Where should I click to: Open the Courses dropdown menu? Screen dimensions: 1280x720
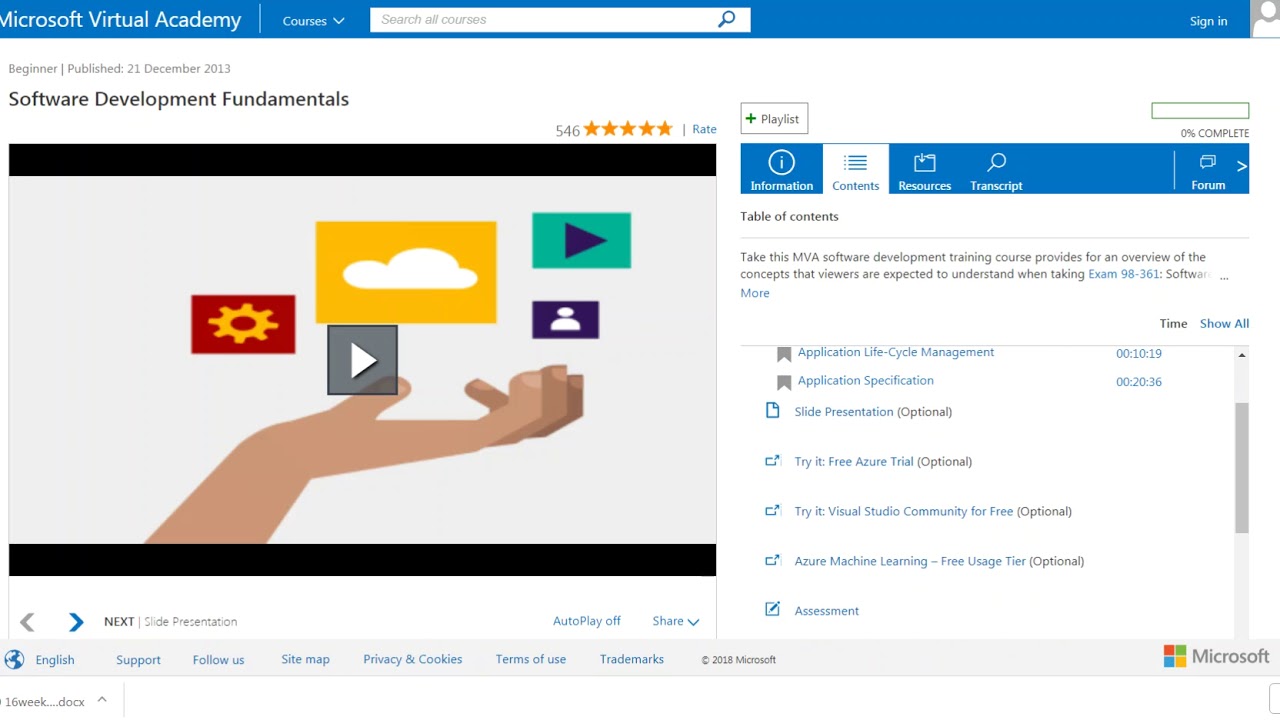click(x=313, y=20)
